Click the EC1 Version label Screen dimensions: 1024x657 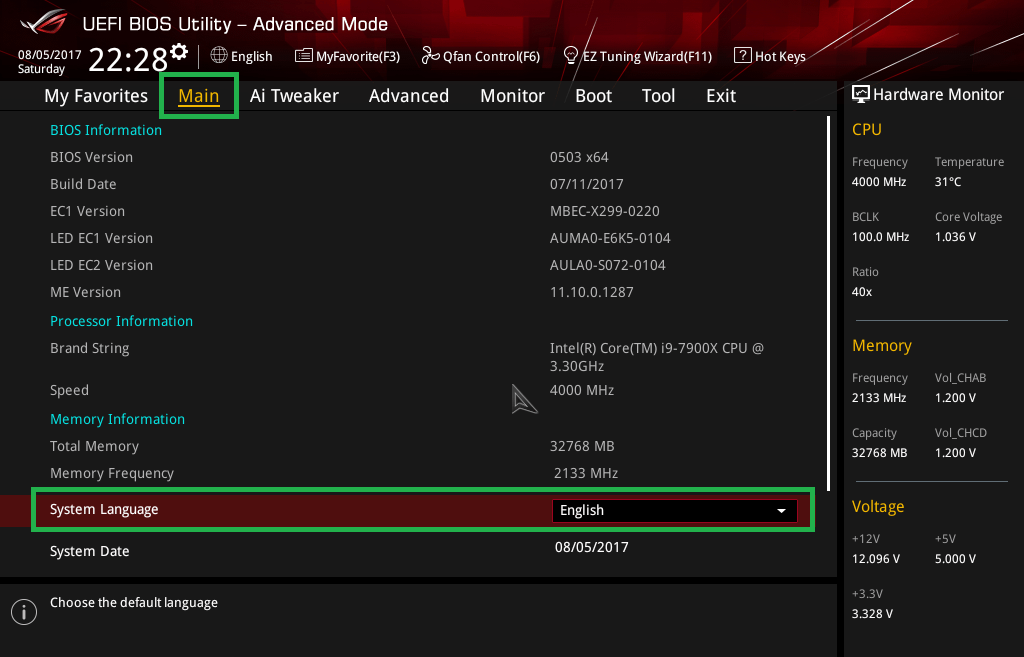(88, 211)
